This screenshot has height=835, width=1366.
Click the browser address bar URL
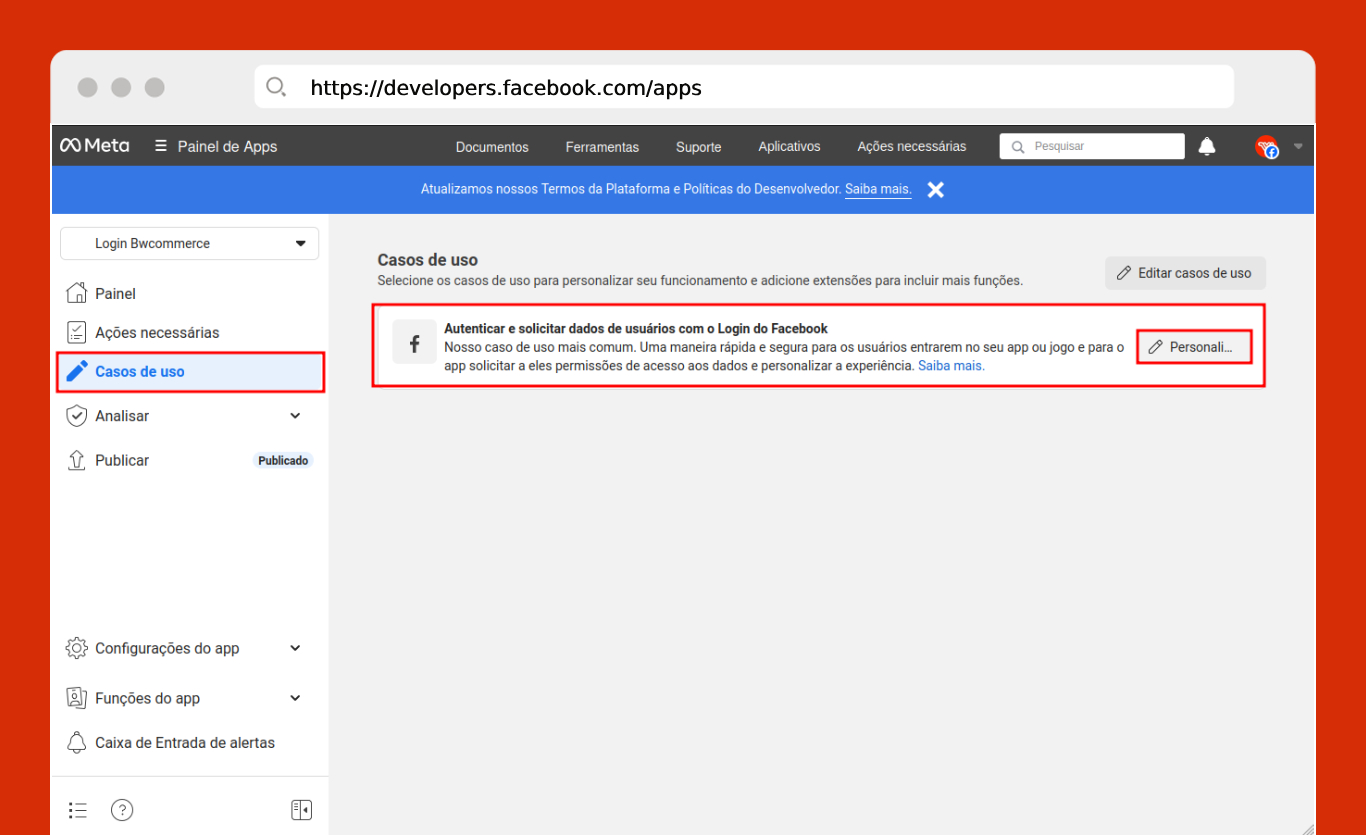tap(506, 88)
